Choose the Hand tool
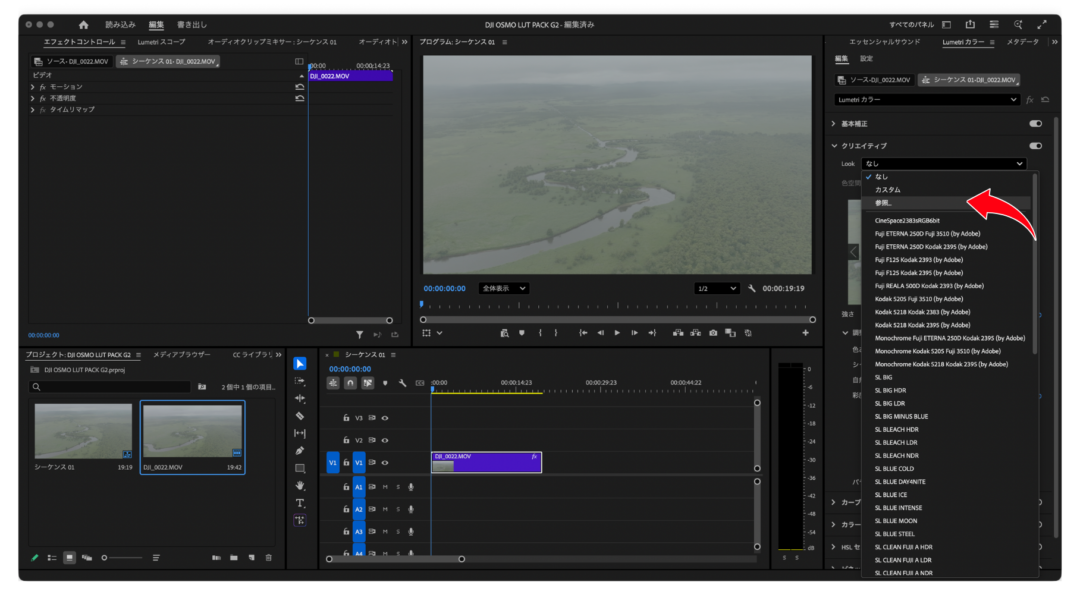The image size is (1080, 604). click(300, 486)
